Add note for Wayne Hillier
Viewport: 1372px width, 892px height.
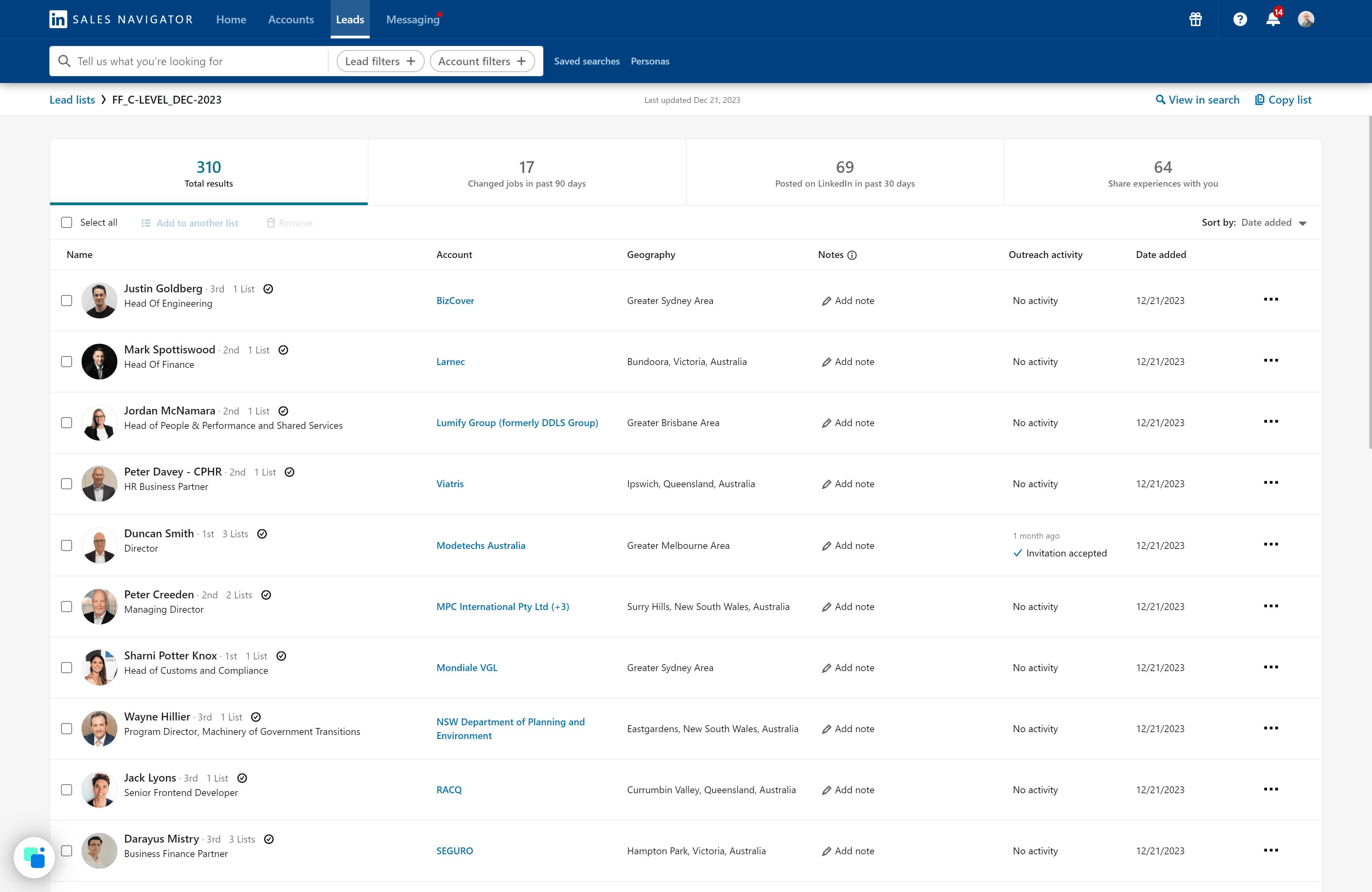point(848,729)
